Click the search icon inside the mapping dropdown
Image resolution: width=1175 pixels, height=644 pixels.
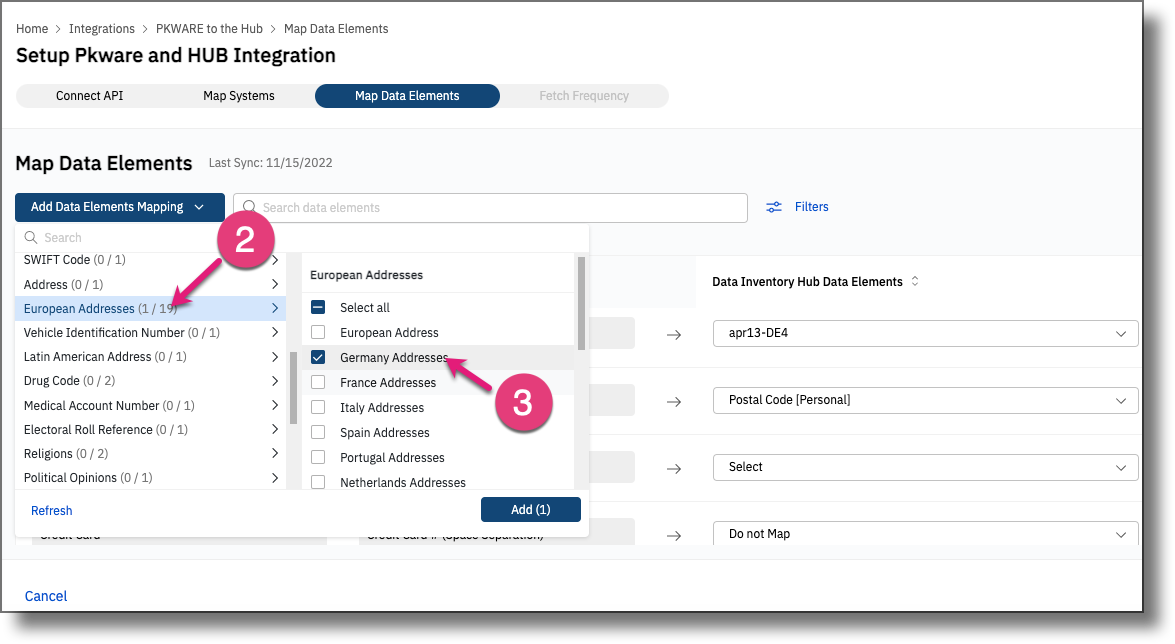(x=33, y=237)
